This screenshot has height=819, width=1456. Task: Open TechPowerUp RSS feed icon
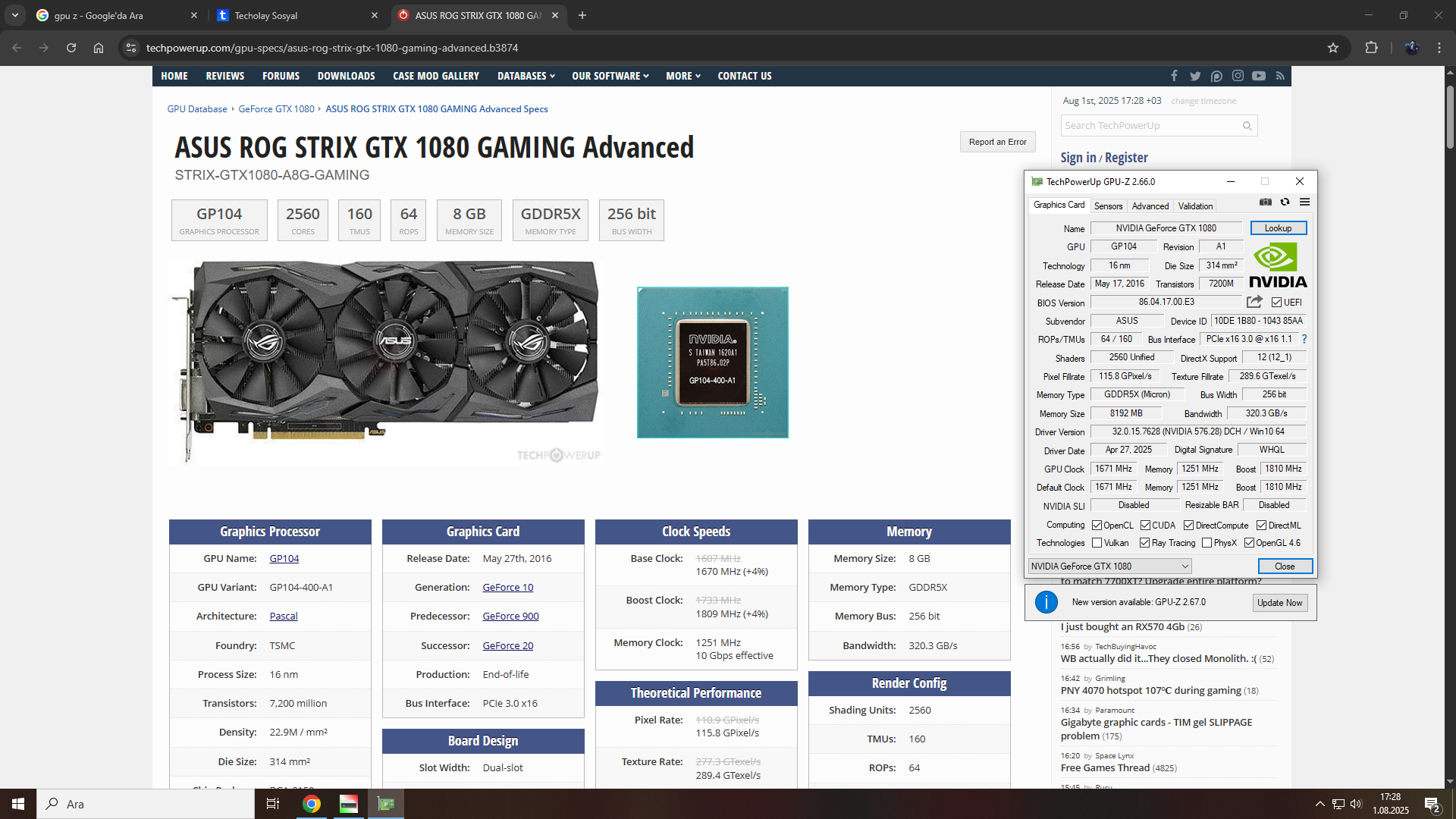pos(1280,76)
